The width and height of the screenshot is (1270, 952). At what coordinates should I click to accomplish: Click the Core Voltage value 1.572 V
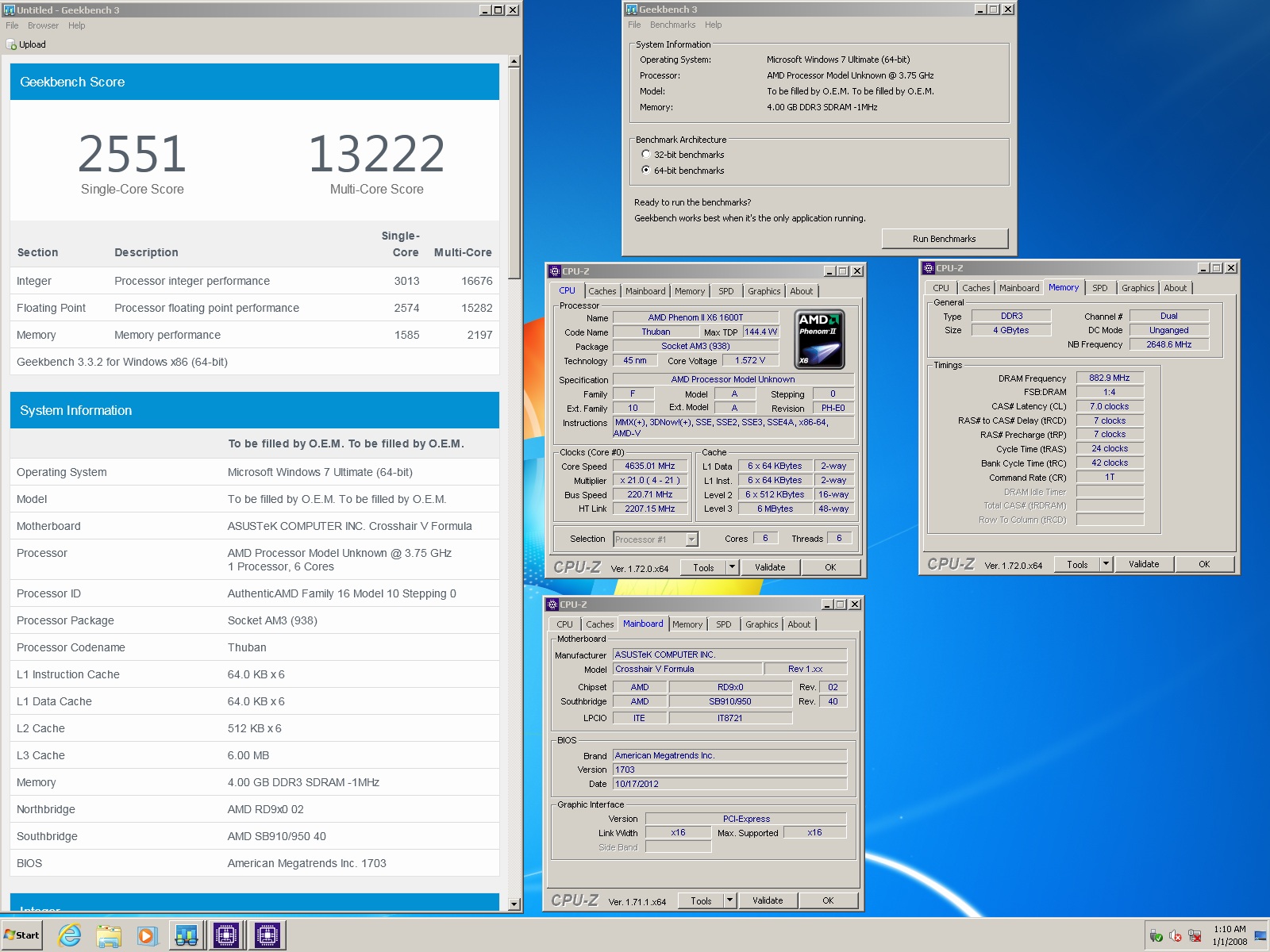pyautogui.click(x=750, y=361)
